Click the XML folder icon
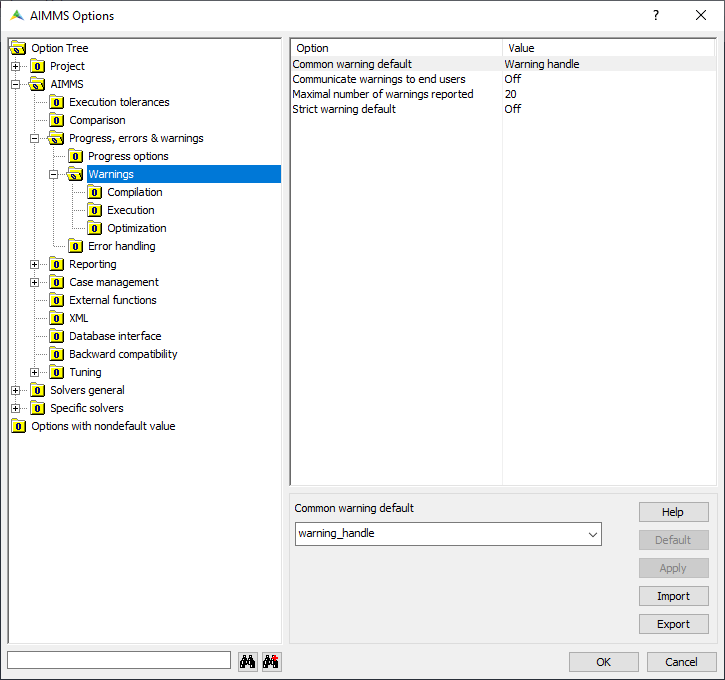The height and width of the screenshot is (680, 725). pos(56,319)
